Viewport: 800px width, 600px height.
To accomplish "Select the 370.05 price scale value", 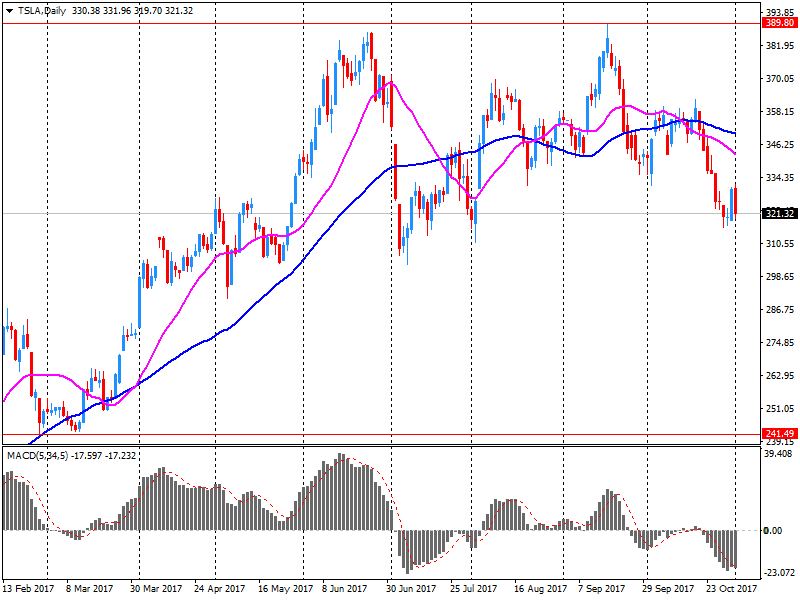I will point(780,78).
